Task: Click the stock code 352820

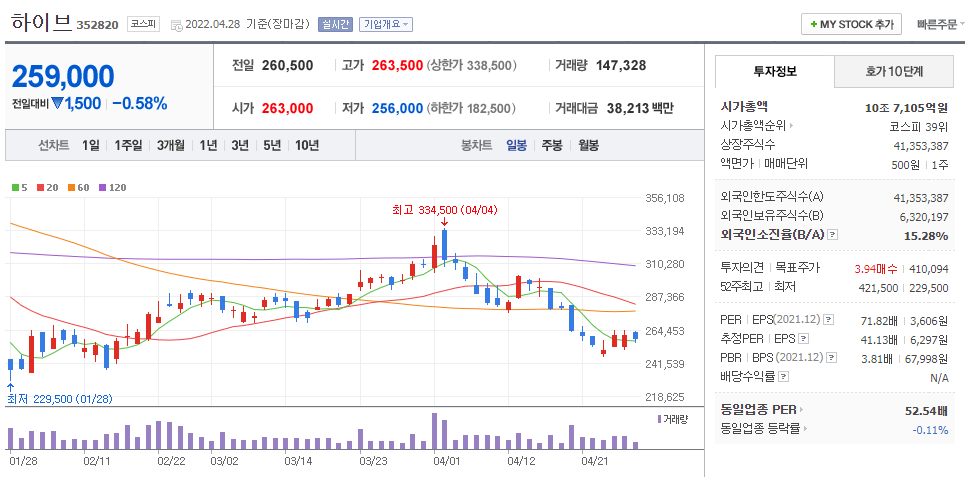Action: coord(97,25)
